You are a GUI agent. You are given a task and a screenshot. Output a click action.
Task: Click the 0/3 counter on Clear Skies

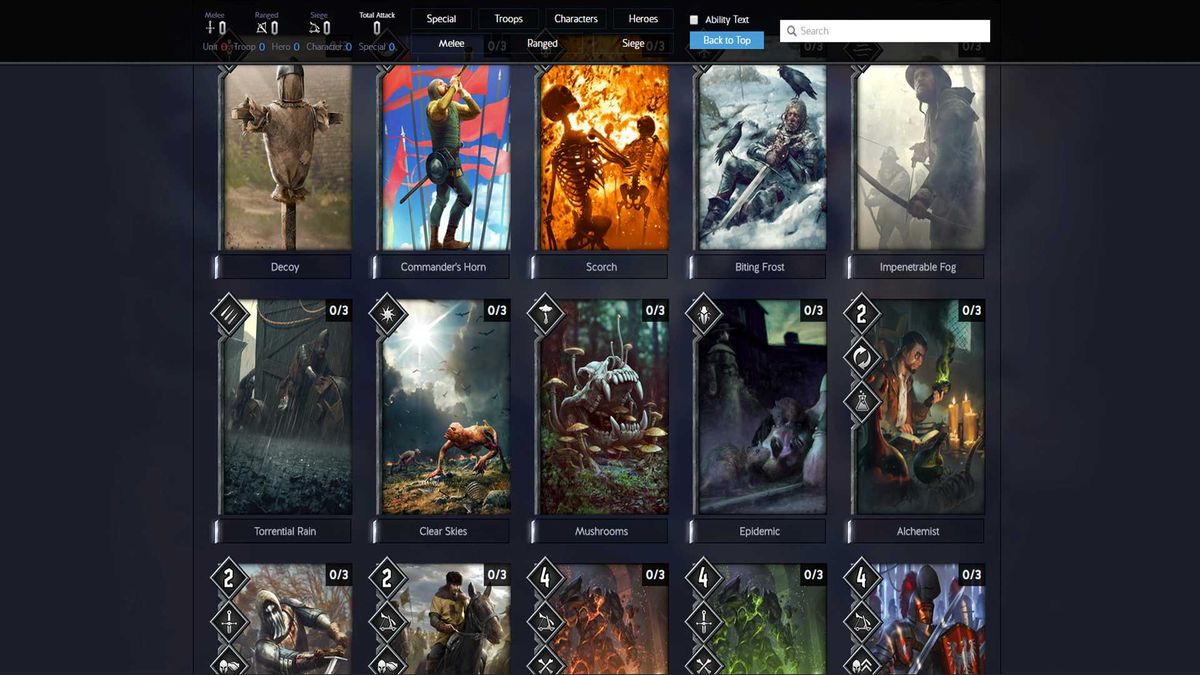click(497, 311)
